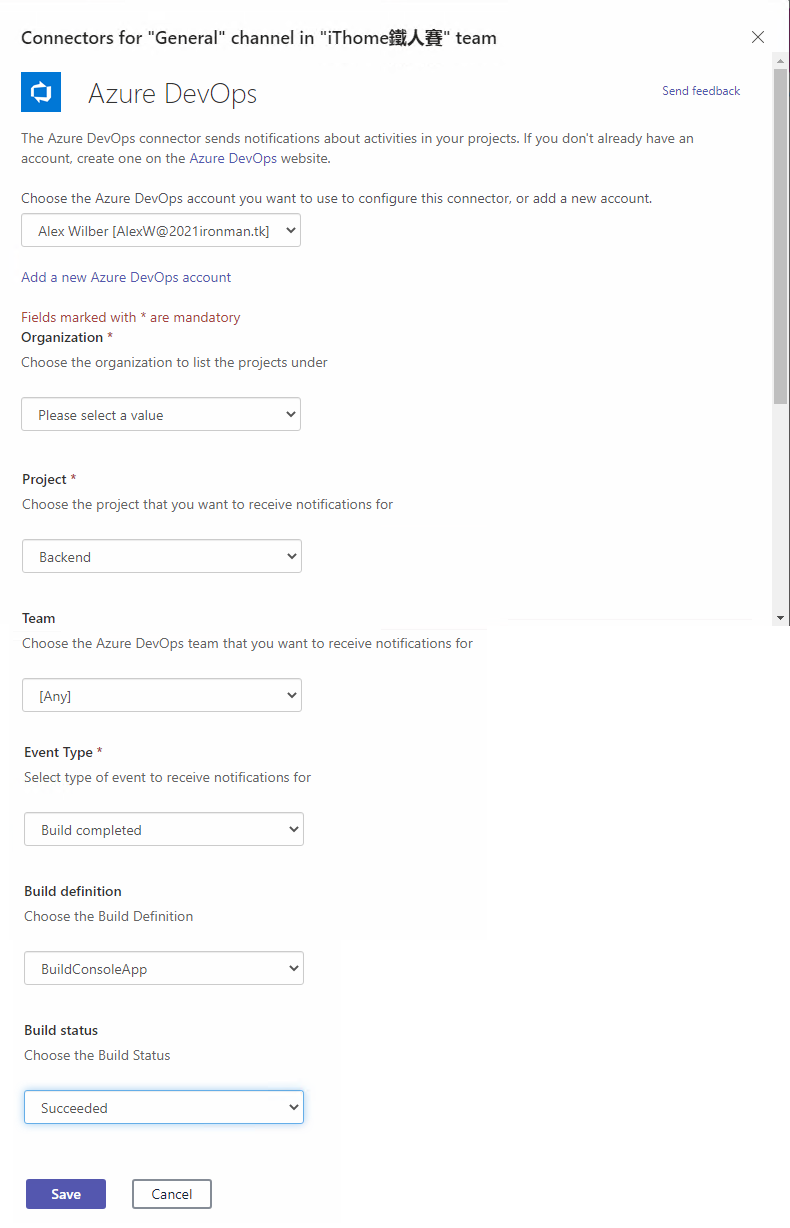Click the Azure DevOps logo icon
The width and height of the screenshot is (790, 1228).
click(41, 92)
